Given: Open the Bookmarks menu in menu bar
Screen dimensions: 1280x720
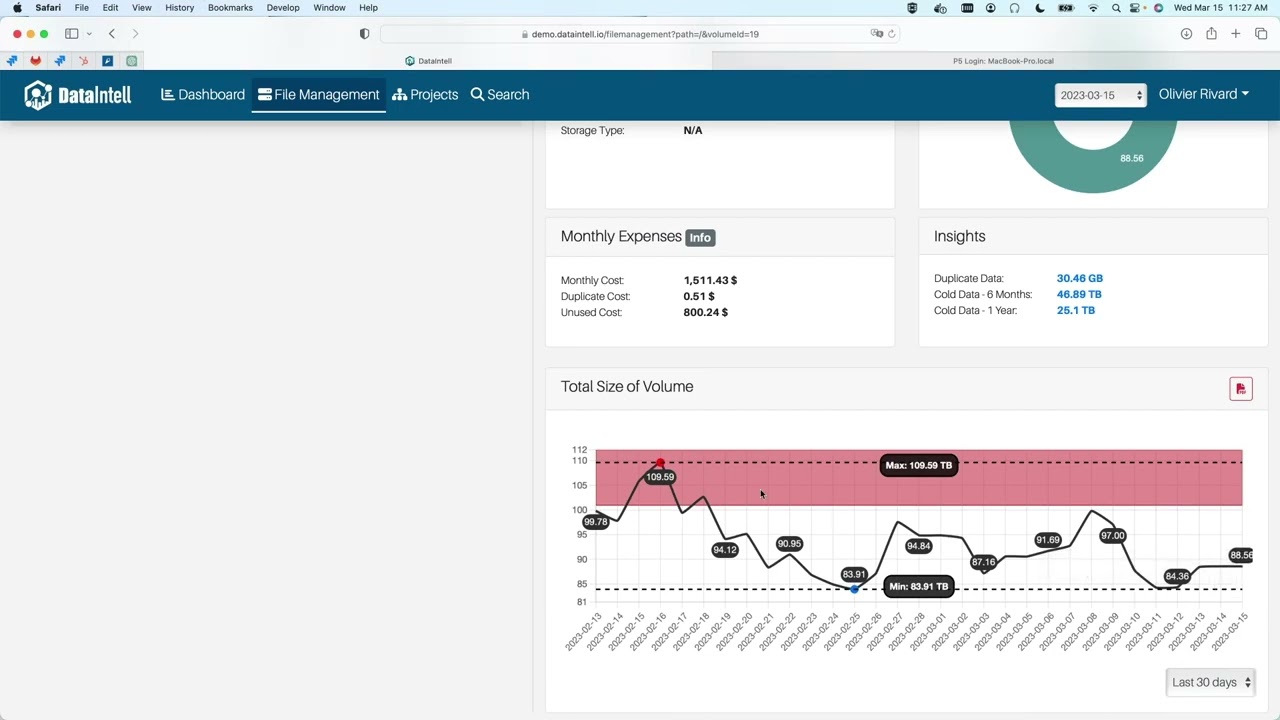Looking at the screenshot, I should coord(230,8).
